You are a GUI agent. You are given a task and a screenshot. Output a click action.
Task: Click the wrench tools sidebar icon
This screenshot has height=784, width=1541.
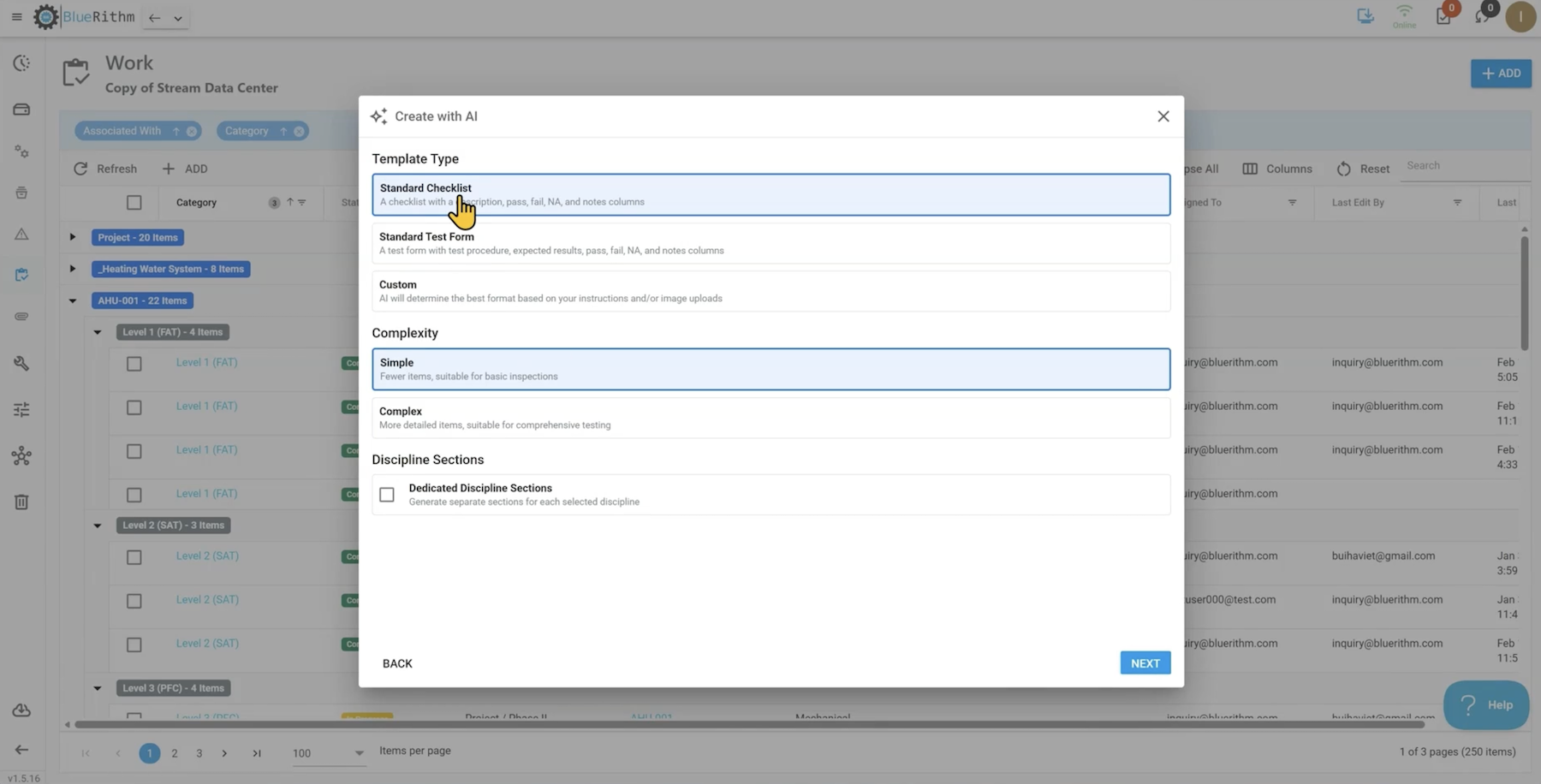(x=21, y=364)
